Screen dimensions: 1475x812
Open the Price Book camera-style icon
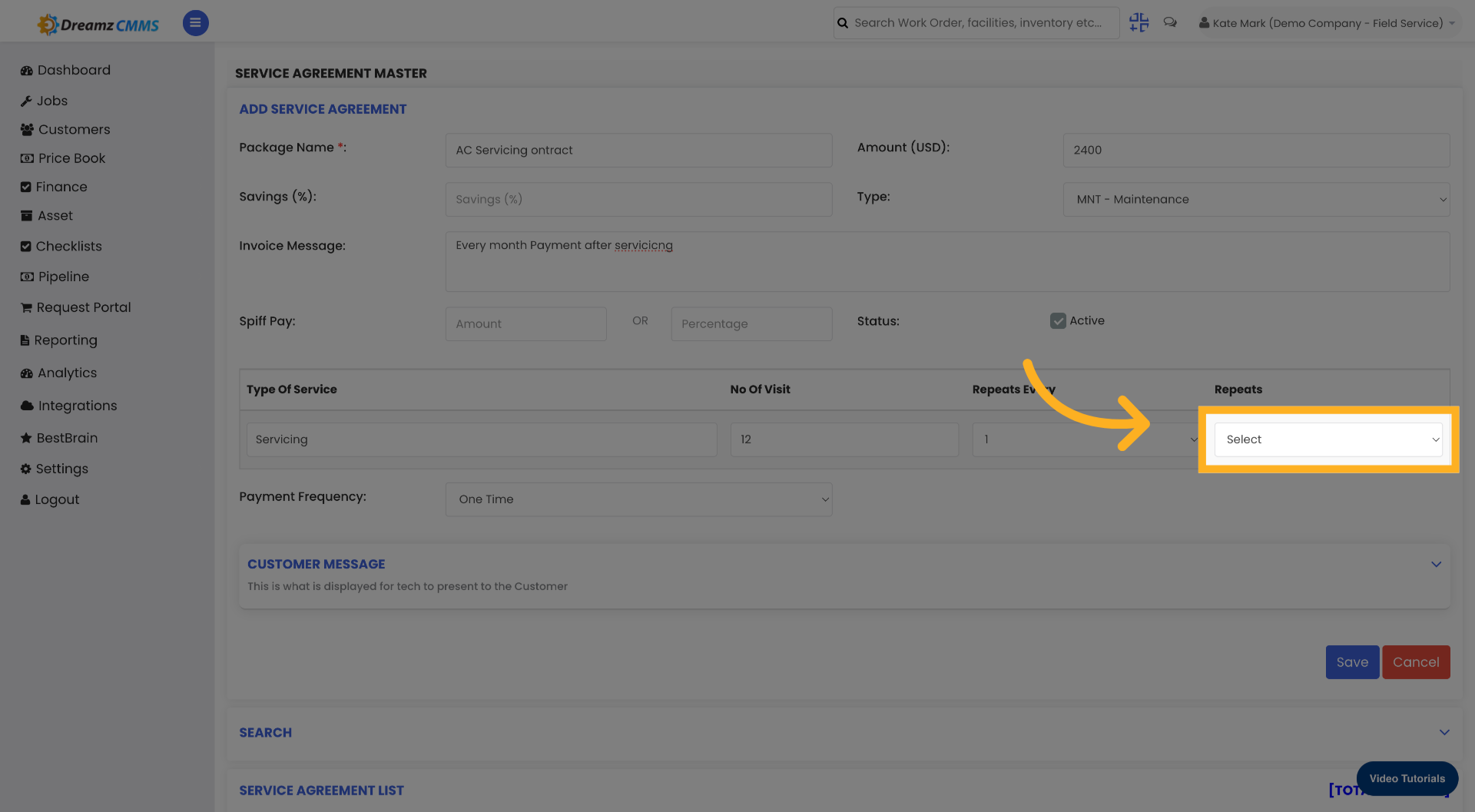[27, 158]
